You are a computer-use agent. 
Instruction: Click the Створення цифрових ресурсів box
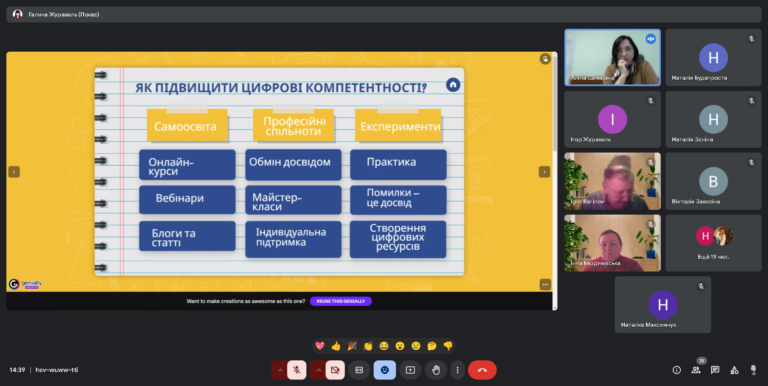[398, 240]
